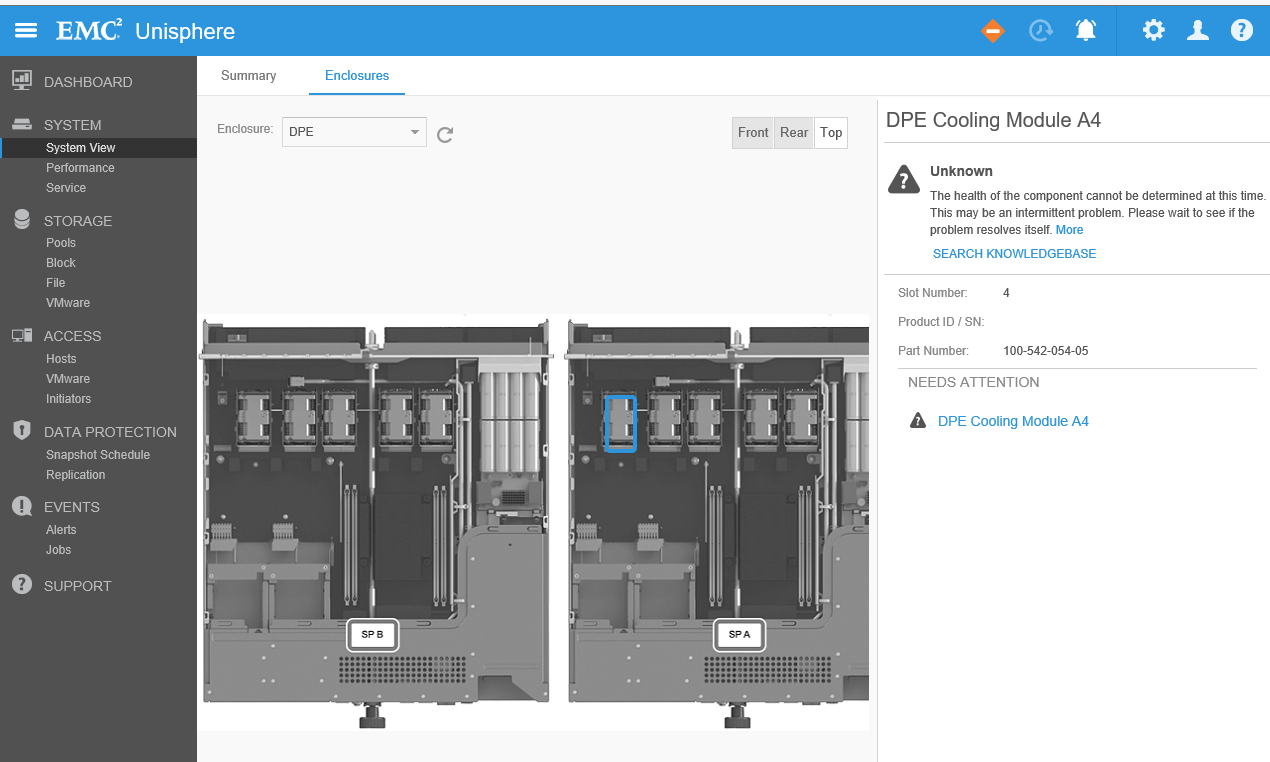Open the user account profile icon
The width and height of the screenshot is (1270, 762).
1198,31
